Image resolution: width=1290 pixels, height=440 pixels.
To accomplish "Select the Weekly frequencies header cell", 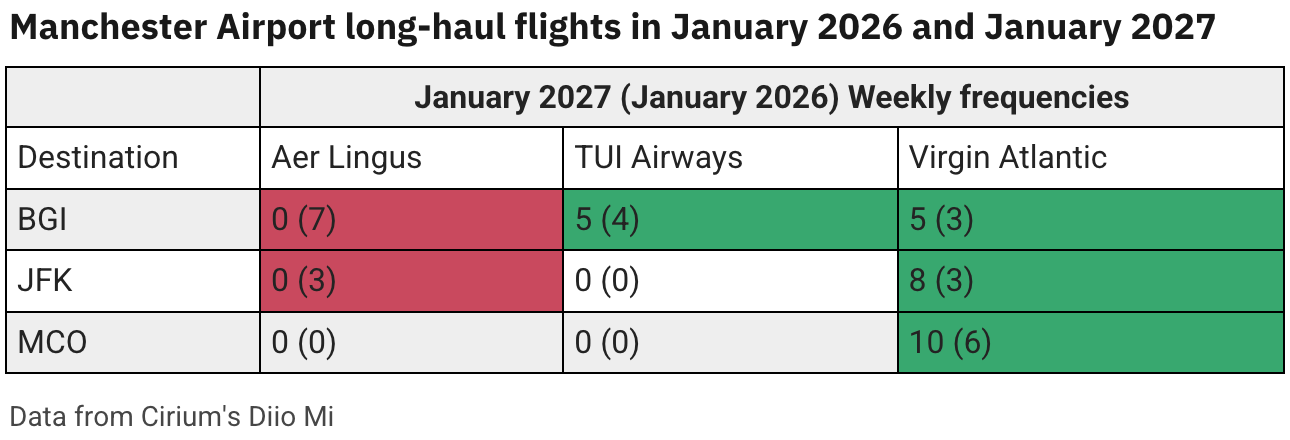I will (771, 97).
